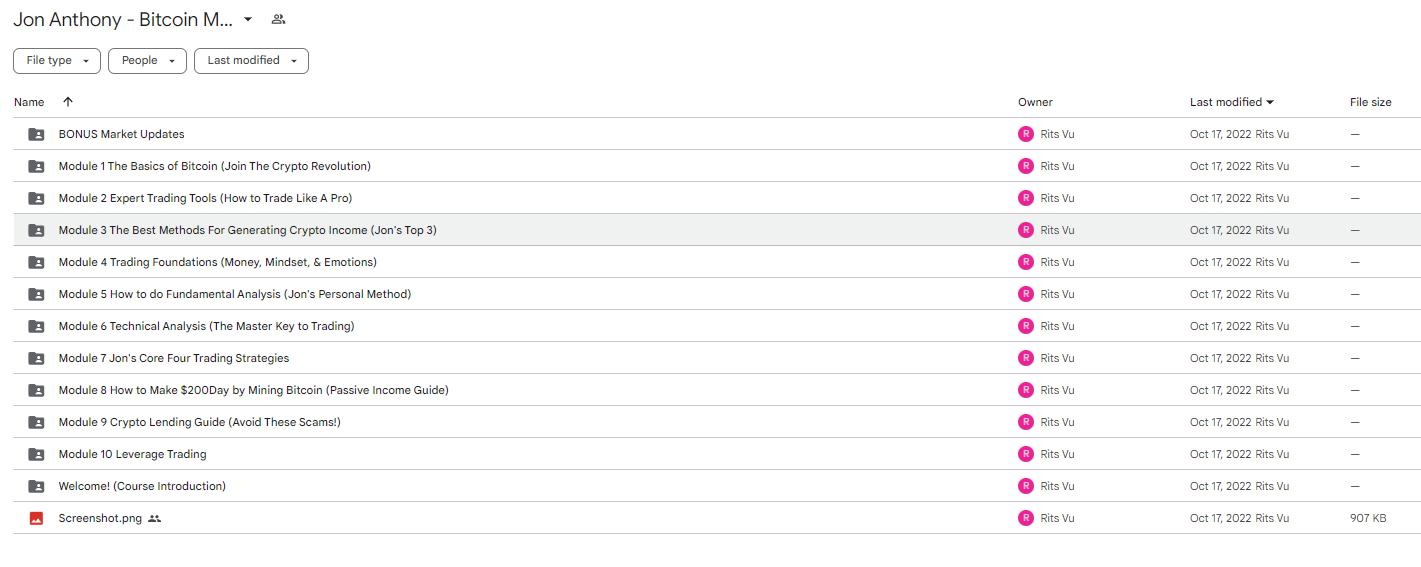Image resolution: width=1421 pixels, height=567 pixels.
Task: Click the shared icon next to Screenshot.png
Action: coord(154,518)
